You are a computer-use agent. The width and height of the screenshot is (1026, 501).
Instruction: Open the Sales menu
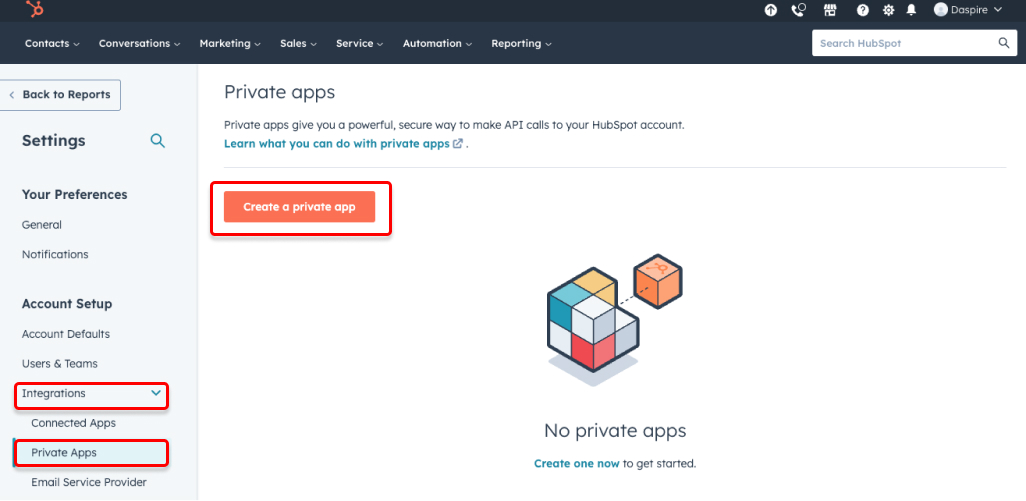click(x=298, y=43)
